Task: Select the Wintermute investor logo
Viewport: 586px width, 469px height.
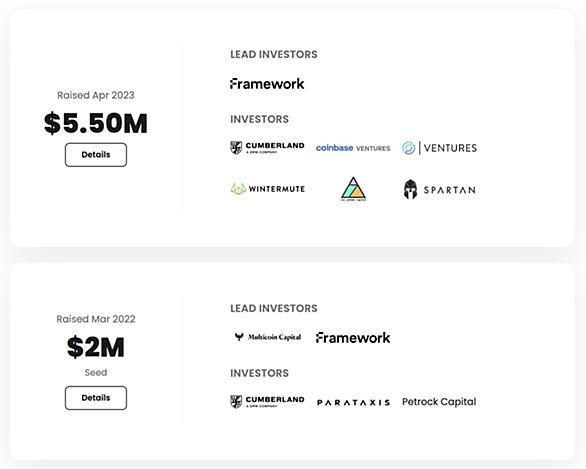Action: pos(268,189)
